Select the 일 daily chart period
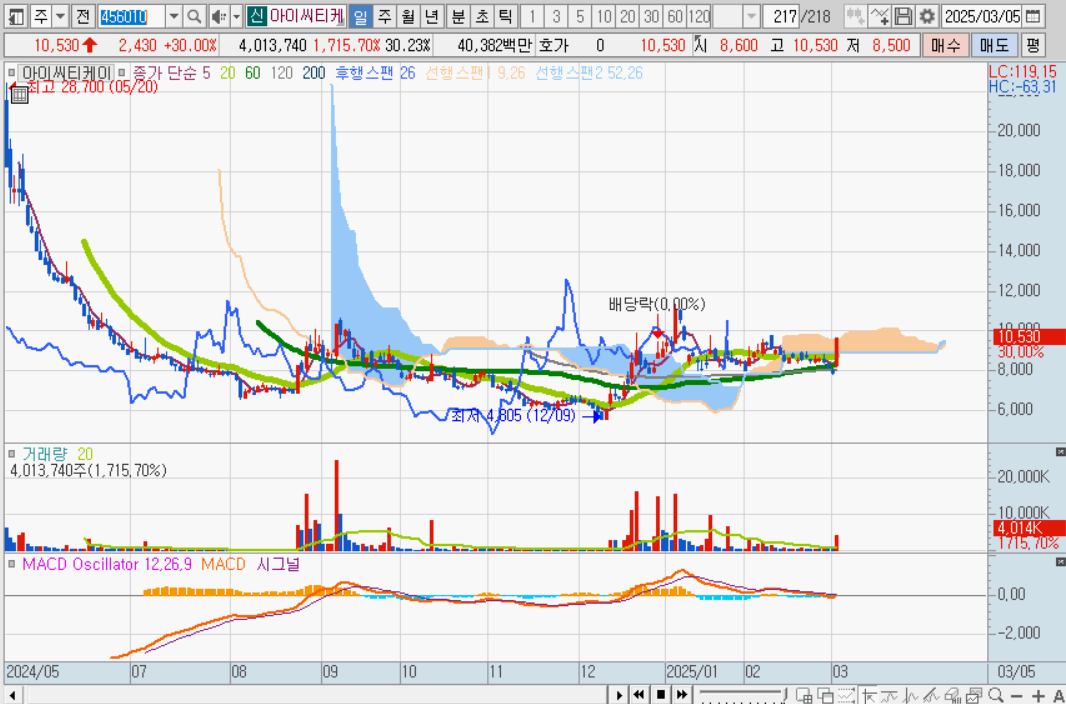 coord(360,16)
